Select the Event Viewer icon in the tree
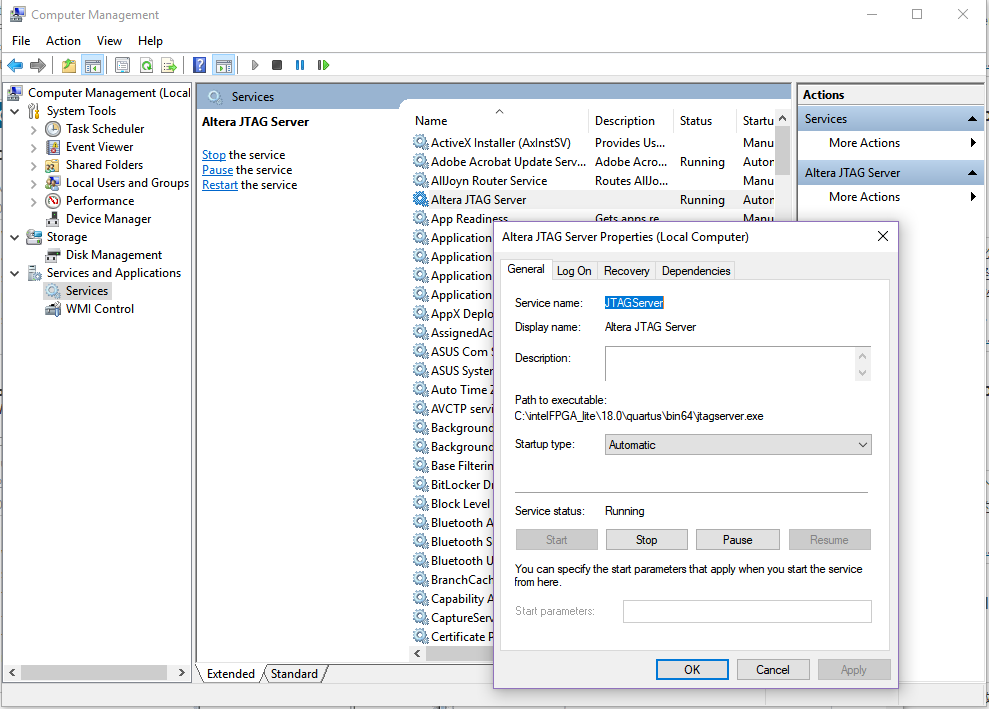 [x=53, y=147]
